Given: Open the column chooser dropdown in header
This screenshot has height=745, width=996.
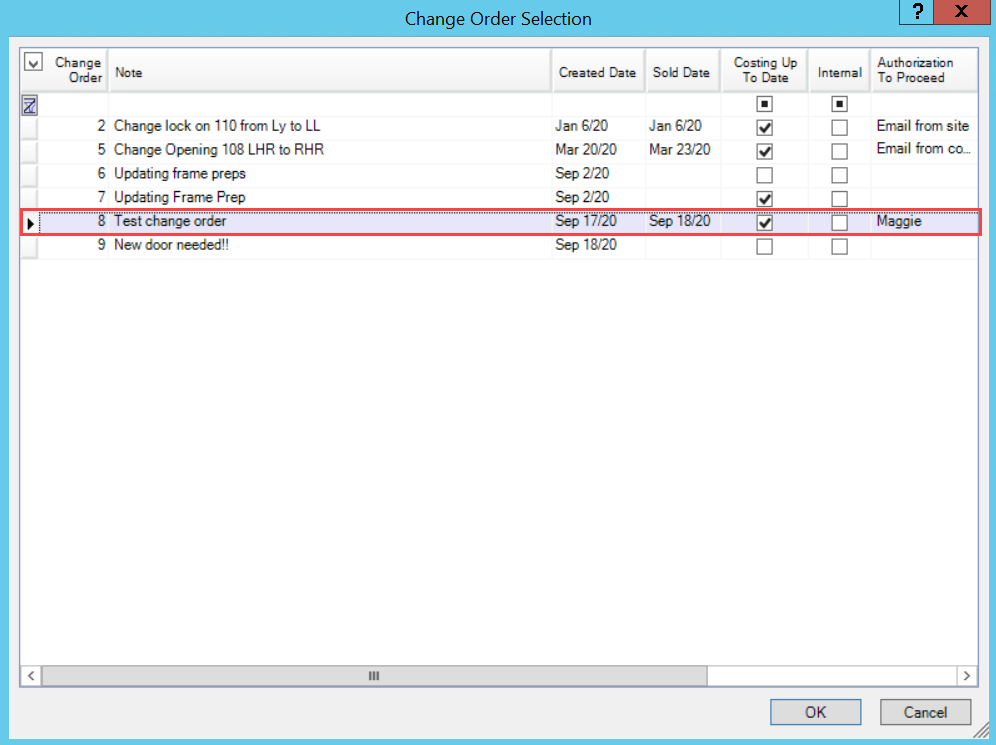Looking at the screenshot, I should (x=32, y=62).
